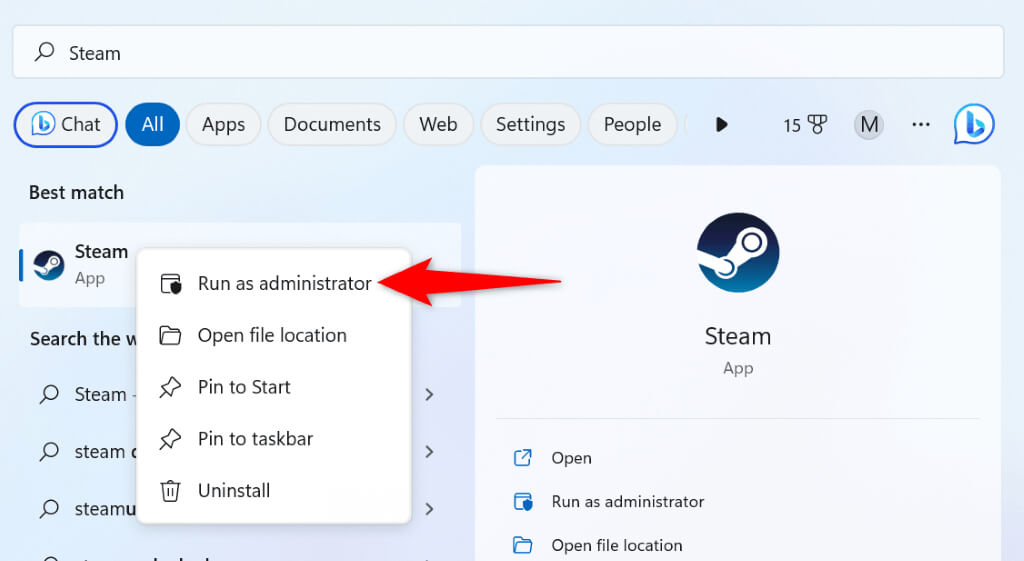Click the Uninstall trash icon in context menu

[171, 491]
